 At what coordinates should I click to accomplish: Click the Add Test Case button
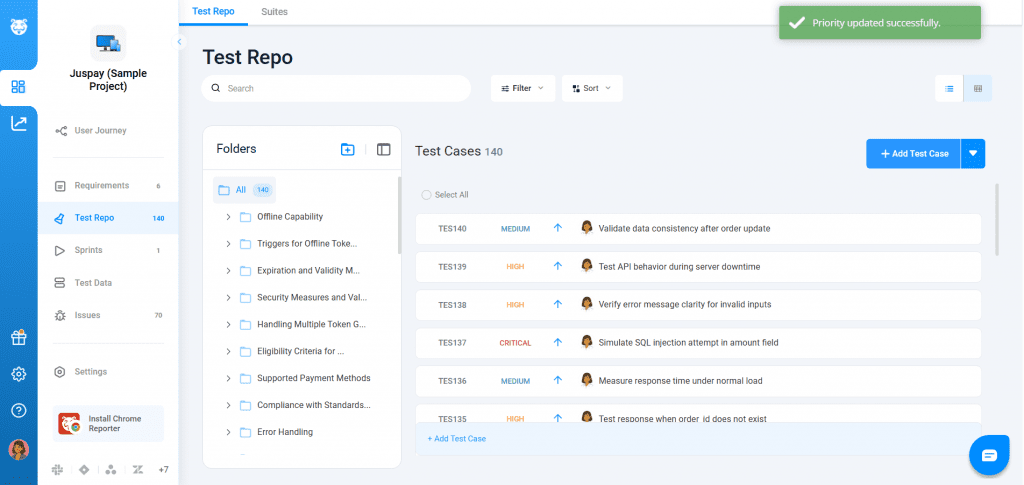pyautogui.click(x=913, y=153)
